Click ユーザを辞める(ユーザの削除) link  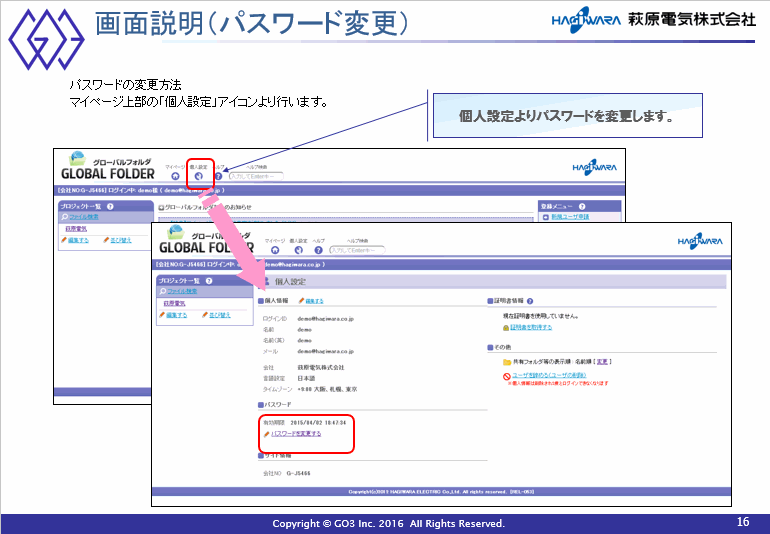[549, 375]
